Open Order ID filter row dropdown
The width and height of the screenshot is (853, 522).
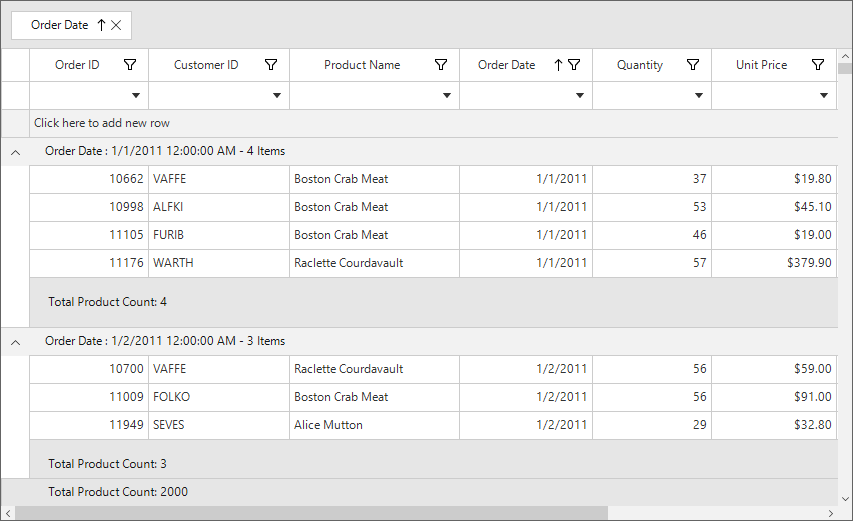(x=136, y=96)
